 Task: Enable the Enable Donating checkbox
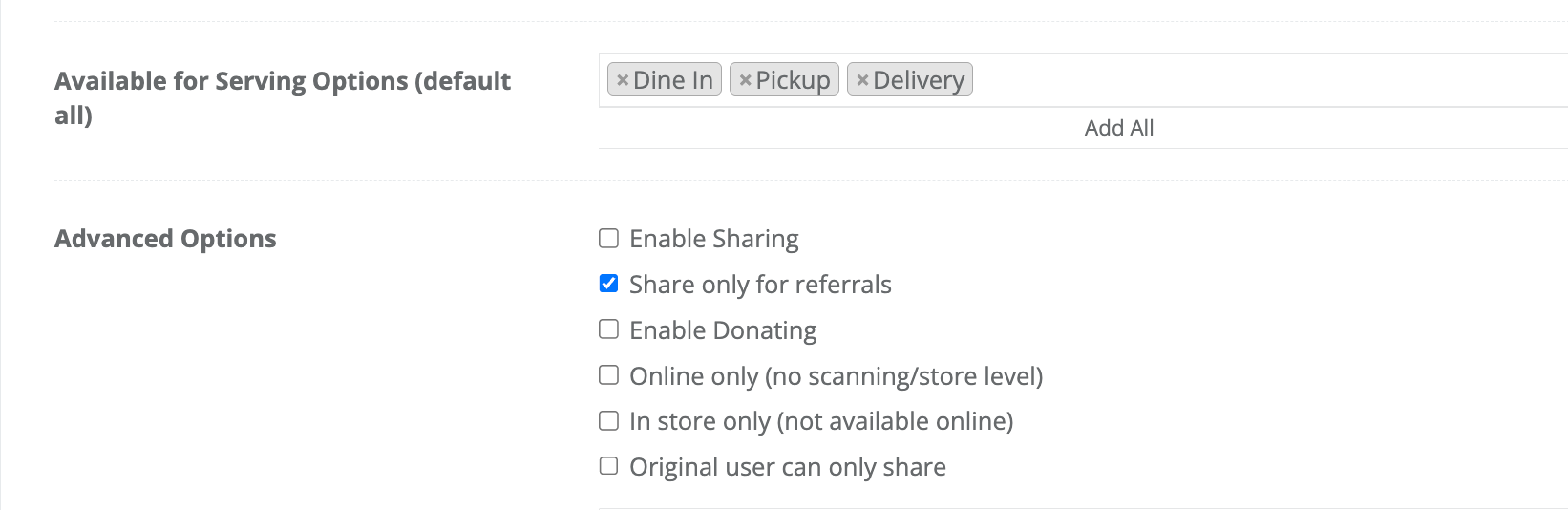[x=608, y=329]
